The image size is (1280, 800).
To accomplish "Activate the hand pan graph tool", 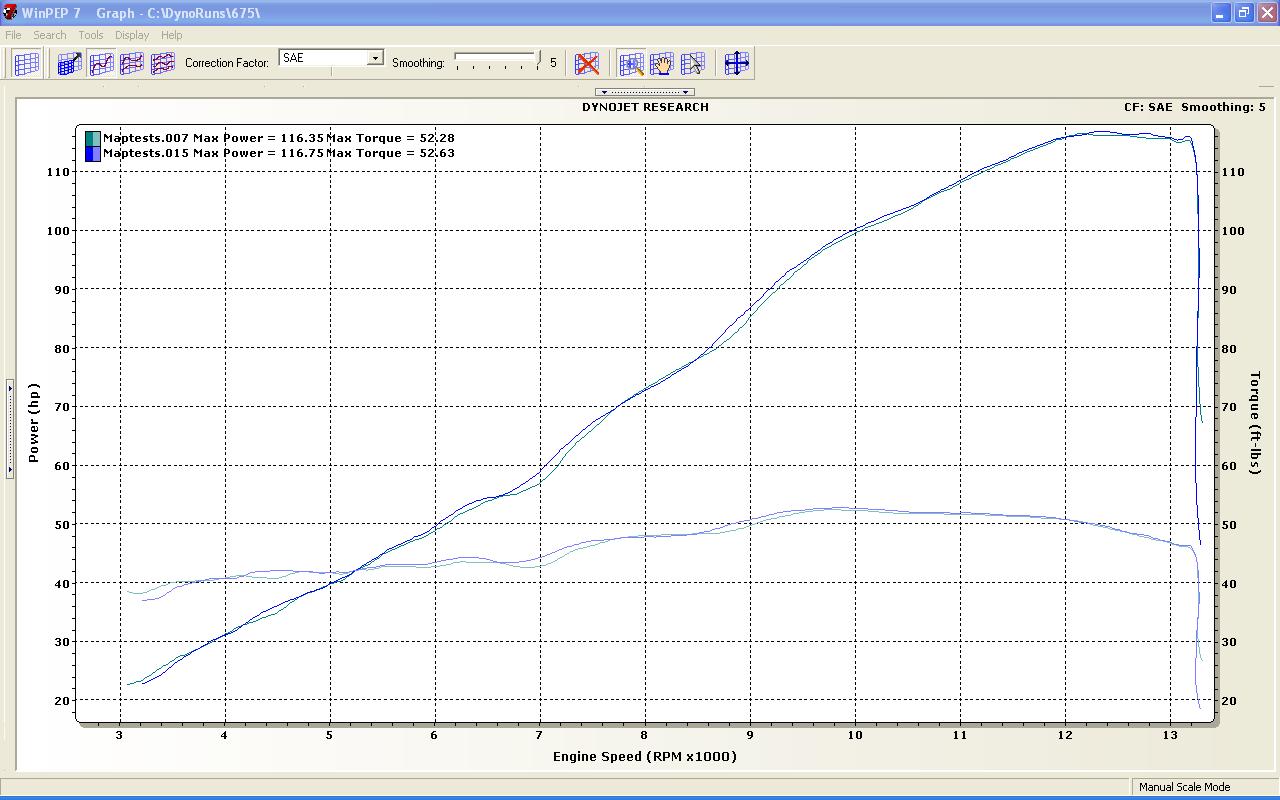I will tap(662, 63).
